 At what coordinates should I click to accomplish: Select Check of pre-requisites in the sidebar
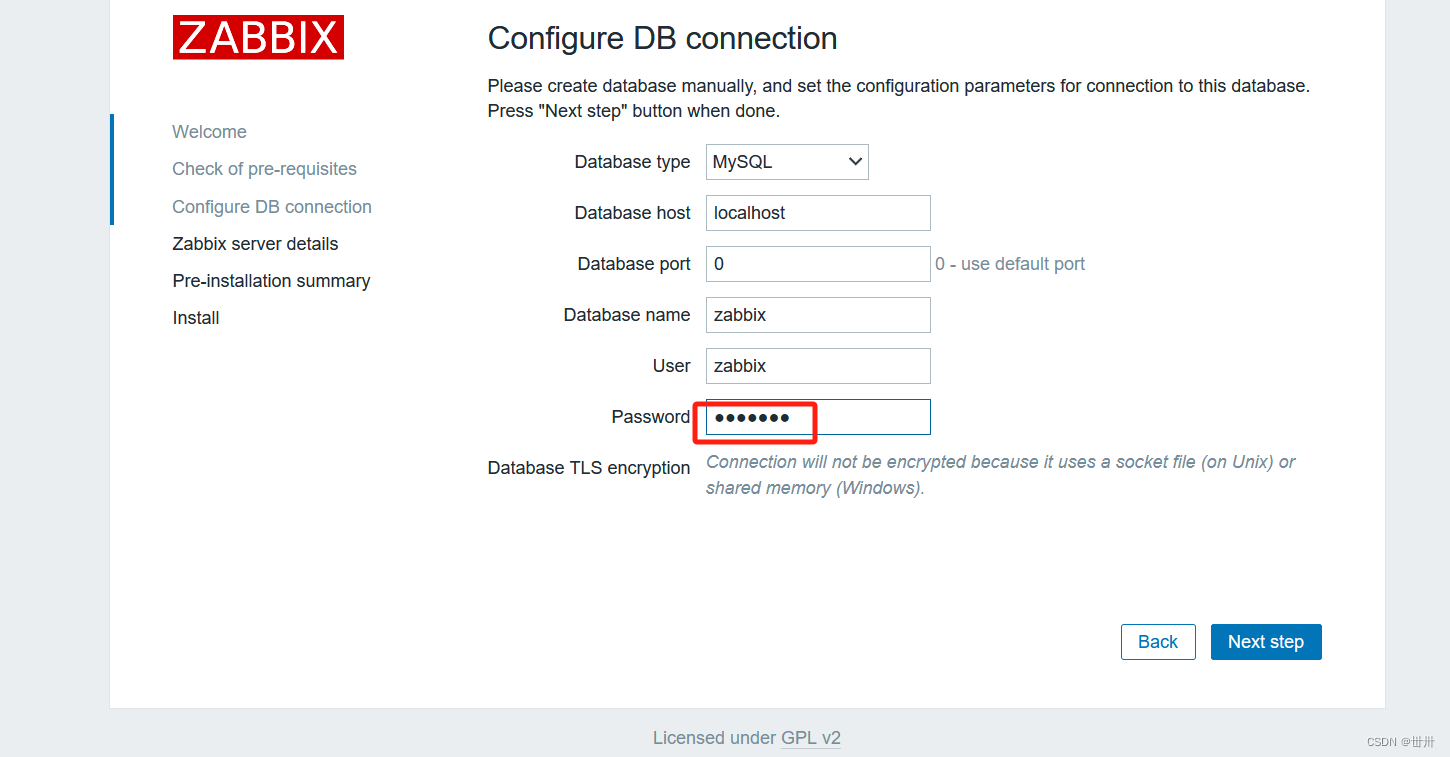click(264, 168)
